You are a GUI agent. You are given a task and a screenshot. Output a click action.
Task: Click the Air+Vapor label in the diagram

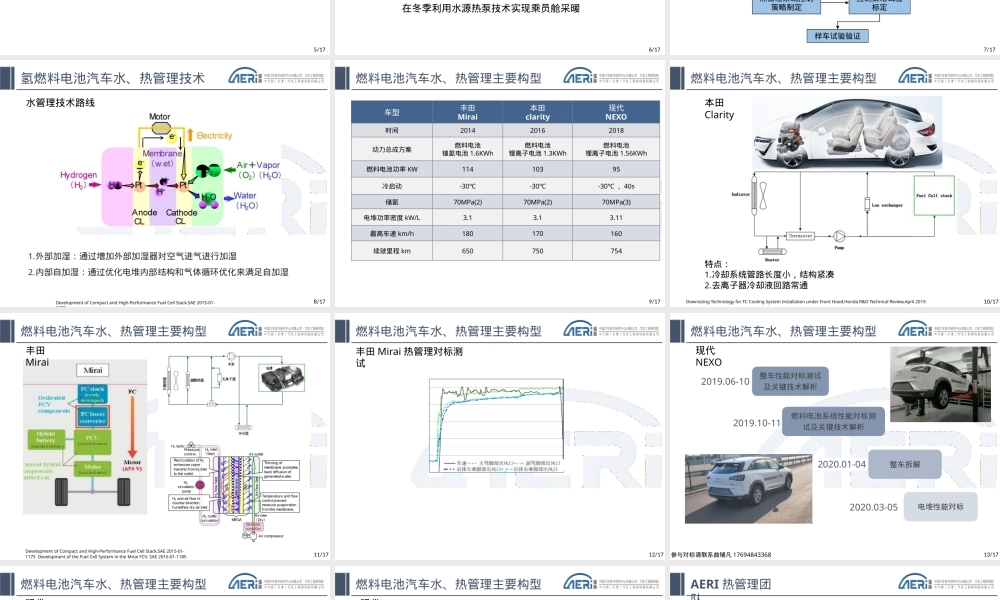click(x=258, y=170)
